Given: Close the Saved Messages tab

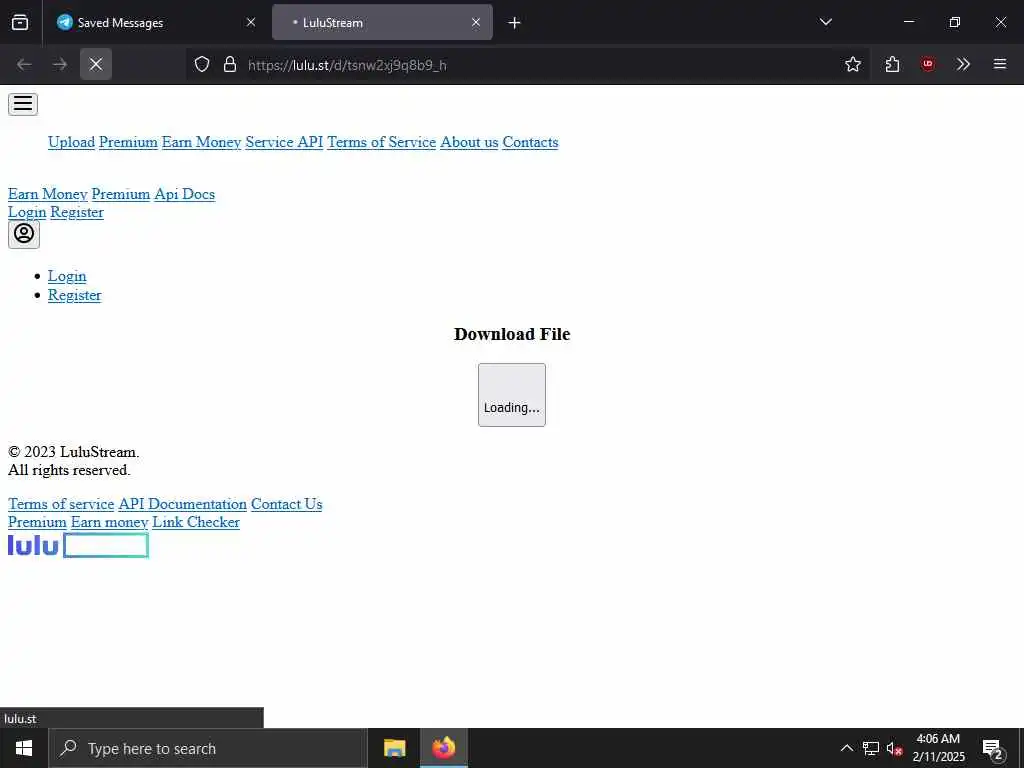Looking at the screenshot, I should (251, 22).
